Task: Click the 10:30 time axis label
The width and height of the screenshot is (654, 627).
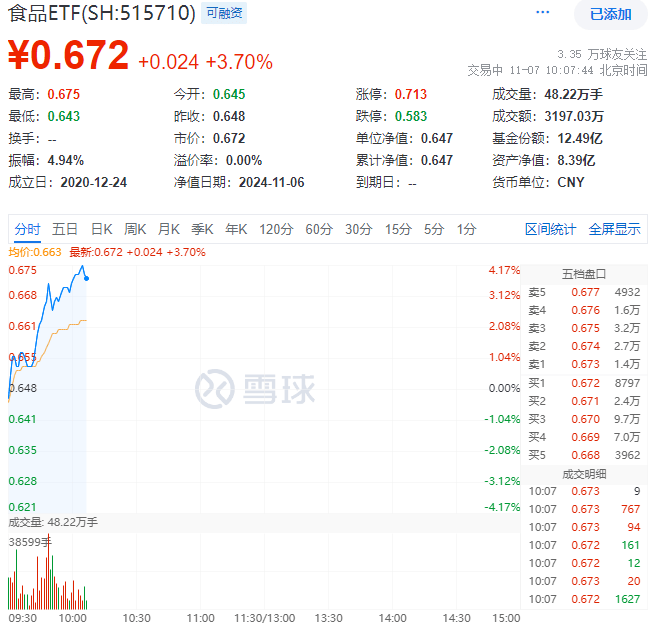Action: click(x=136, y=618)
